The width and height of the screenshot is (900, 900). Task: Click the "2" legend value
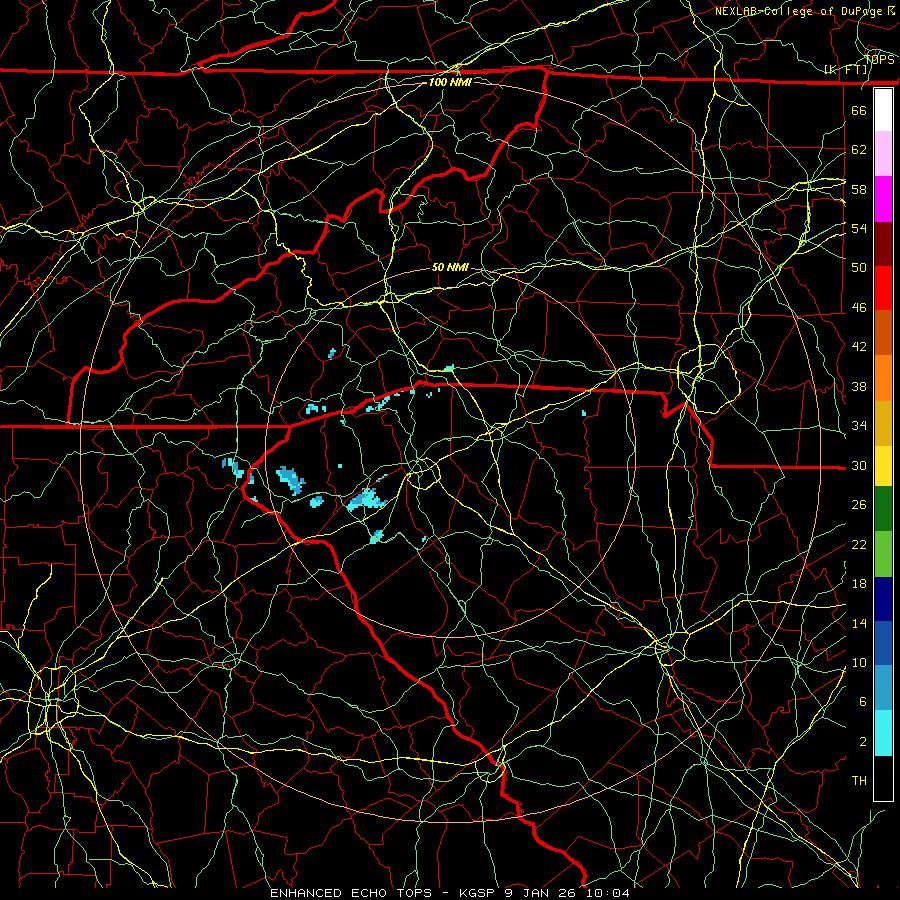[x=863, y=742]
